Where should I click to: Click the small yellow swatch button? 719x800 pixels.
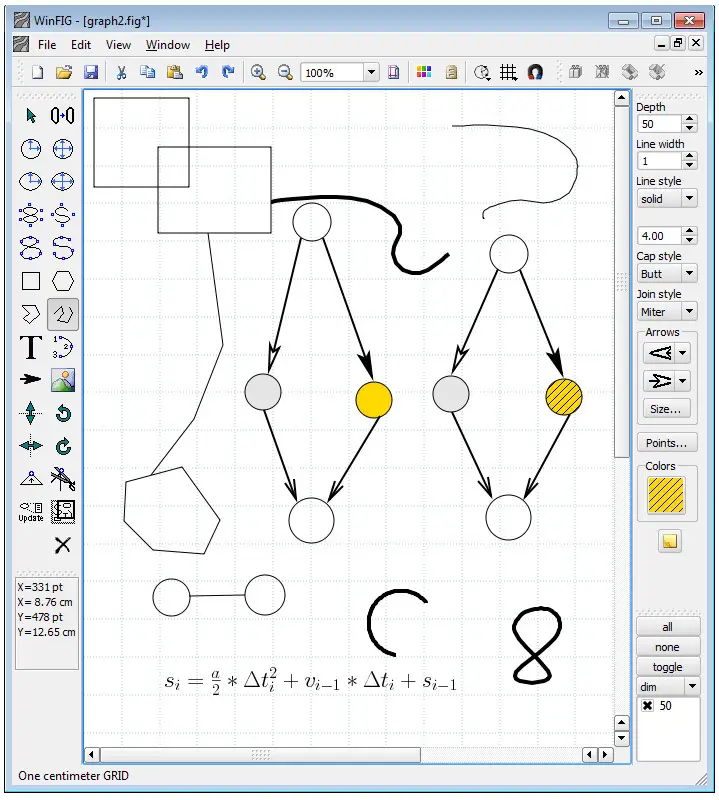670,541
